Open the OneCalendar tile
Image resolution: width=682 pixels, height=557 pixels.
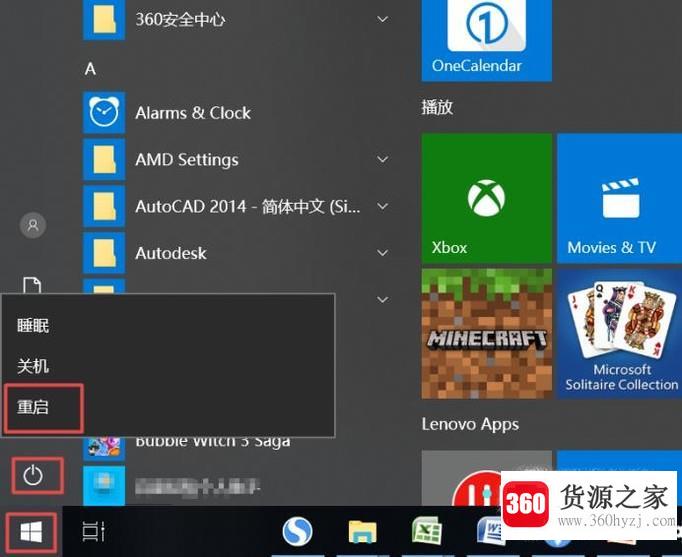point(487,40)
